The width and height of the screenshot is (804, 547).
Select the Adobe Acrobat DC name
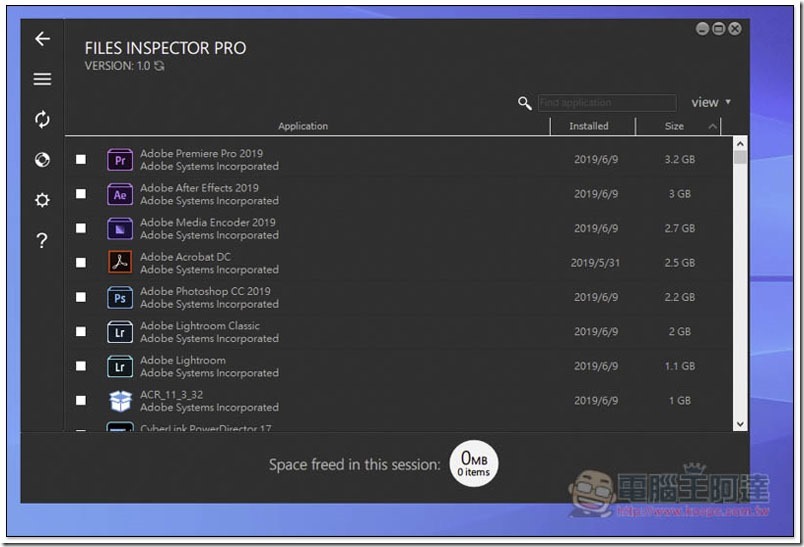186,257
